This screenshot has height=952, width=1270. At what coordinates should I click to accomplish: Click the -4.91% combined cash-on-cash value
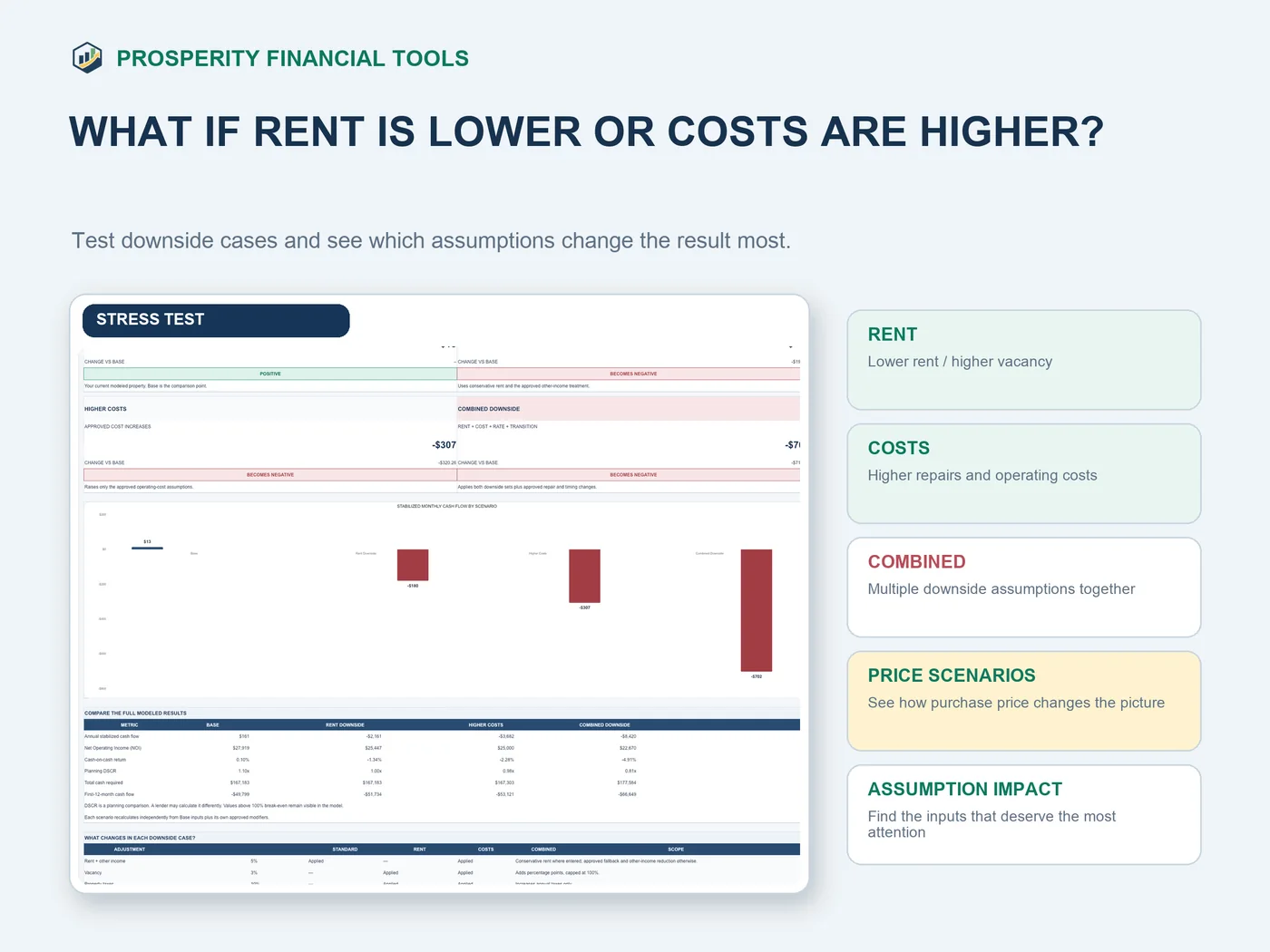pyautogui.click(x=629, y=760)
